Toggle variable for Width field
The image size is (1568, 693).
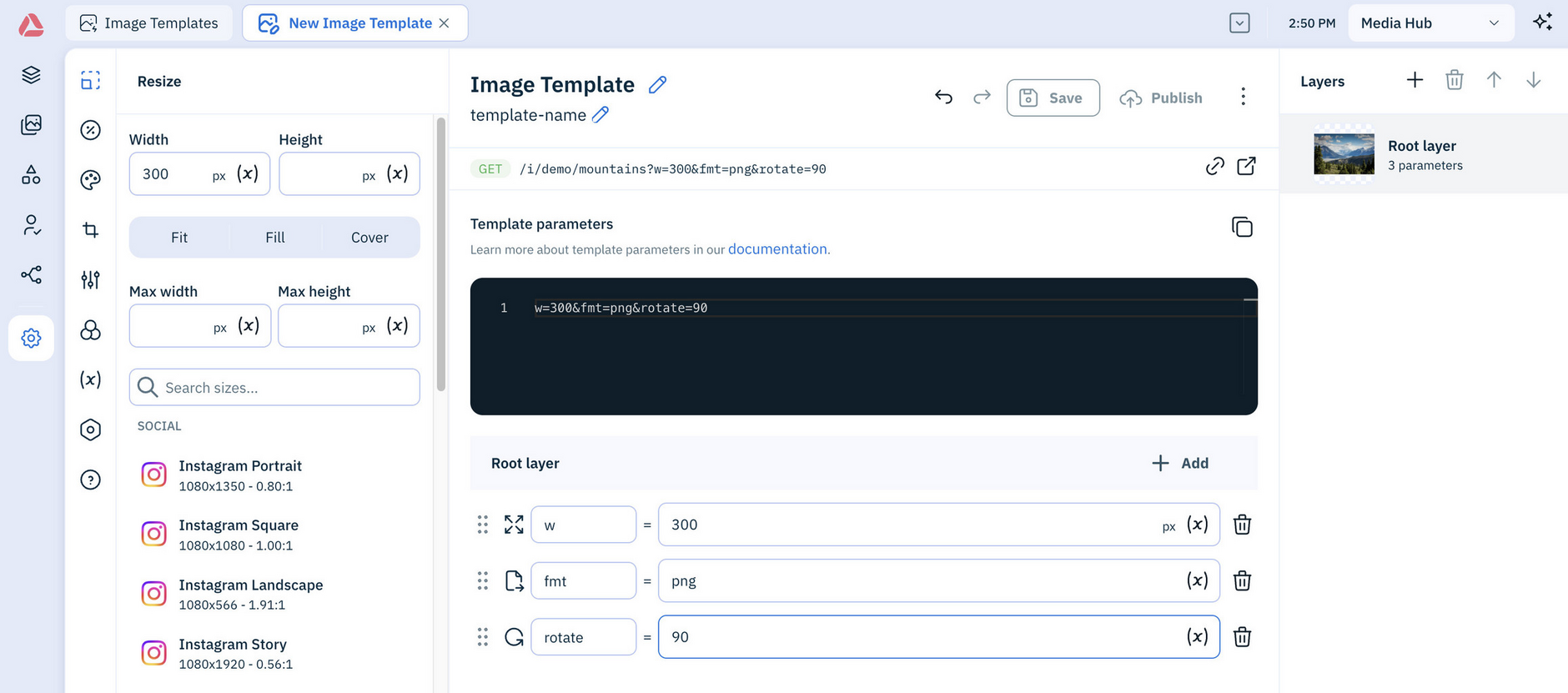(248, 173)
